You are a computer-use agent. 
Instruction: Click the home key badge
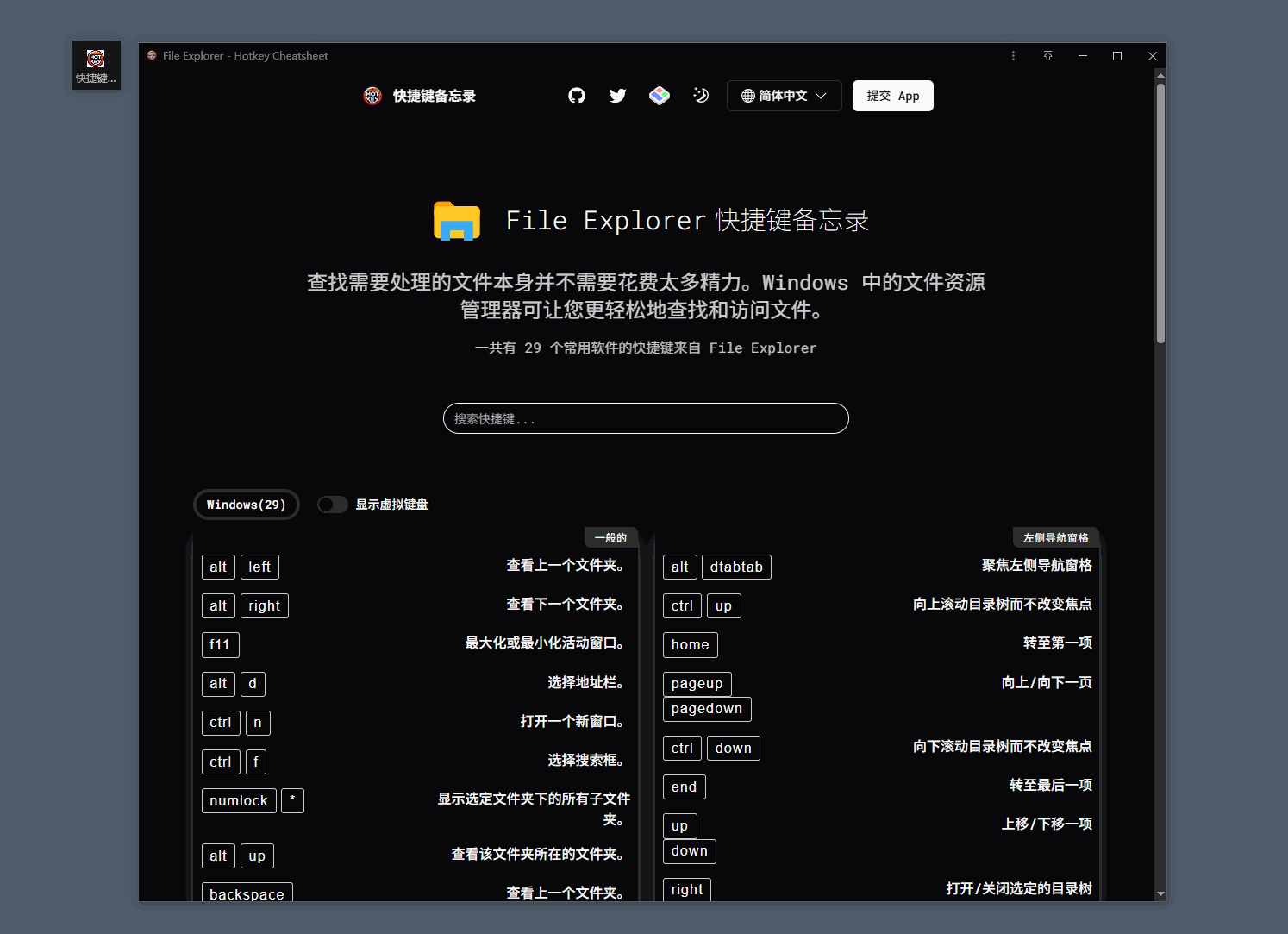[690, 644]
